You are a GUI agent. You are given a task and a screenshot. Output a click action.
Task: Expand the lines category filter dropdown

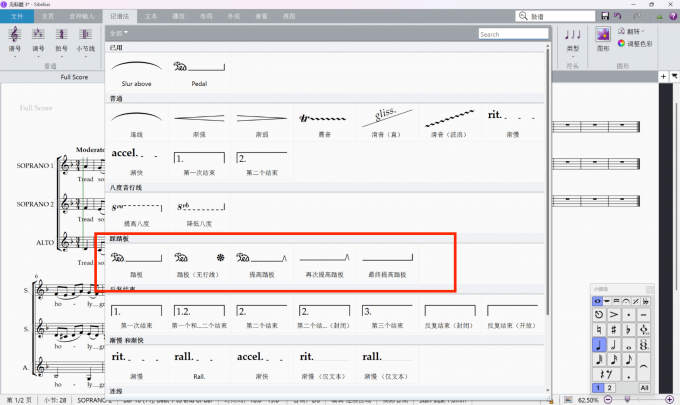click(x=119, y=33)
